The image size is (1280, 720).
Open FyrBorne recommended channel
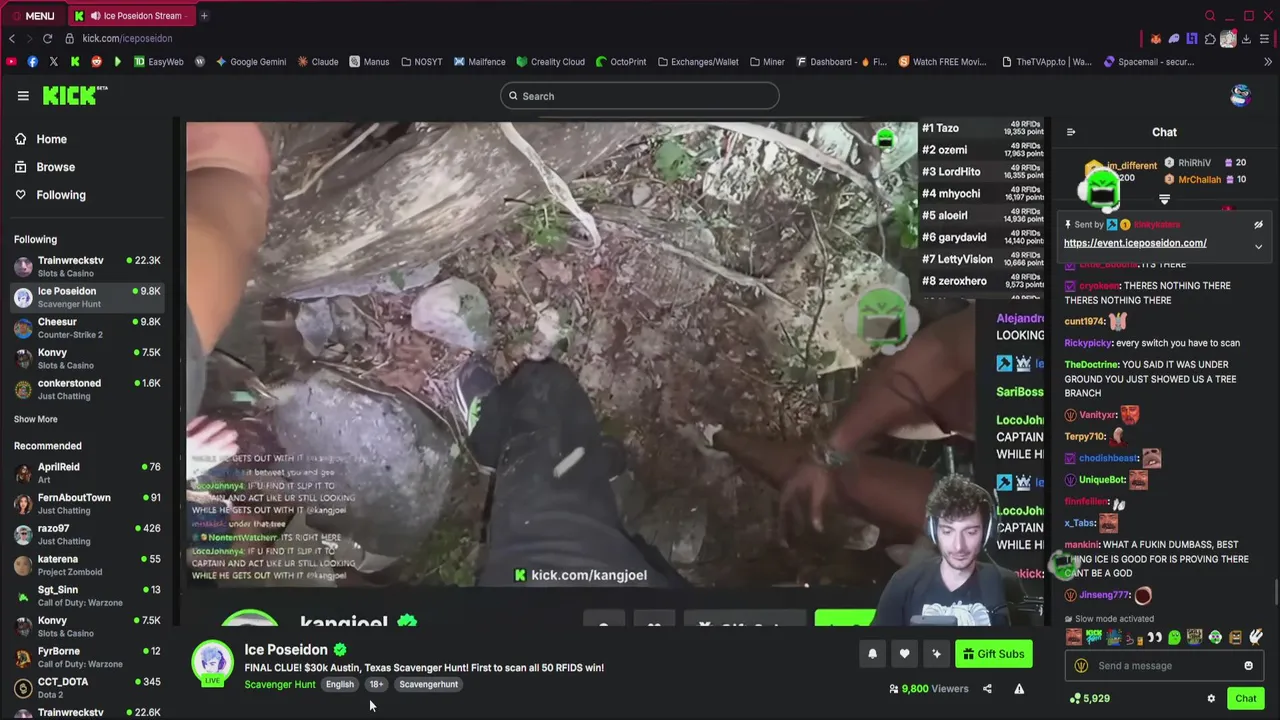(x=87, y=658)
